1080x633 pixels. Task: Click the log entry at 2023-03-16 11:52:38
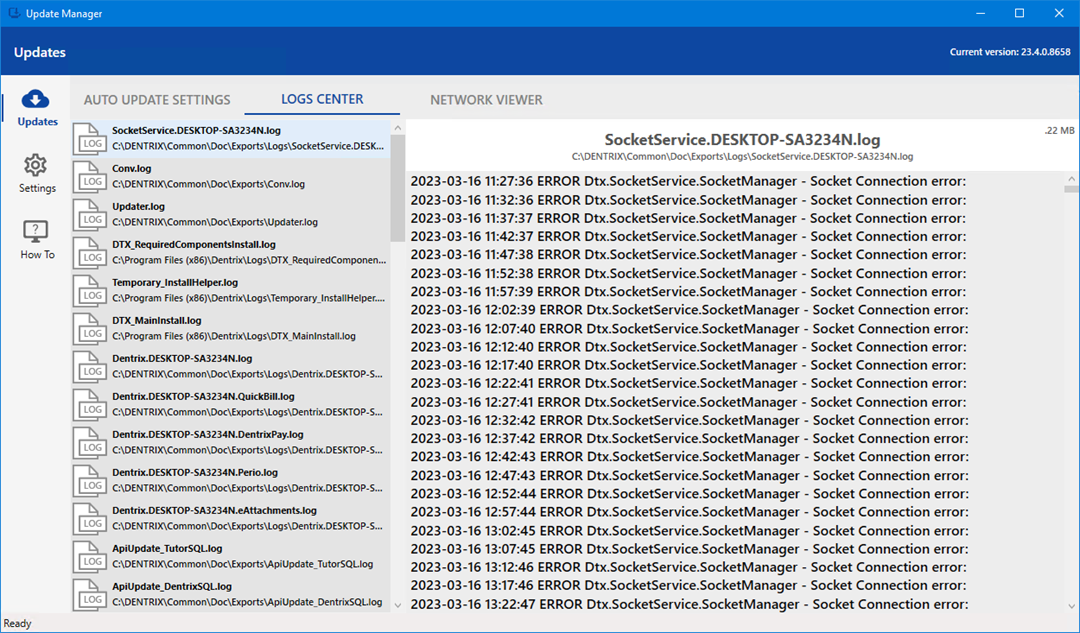(688, 273)
